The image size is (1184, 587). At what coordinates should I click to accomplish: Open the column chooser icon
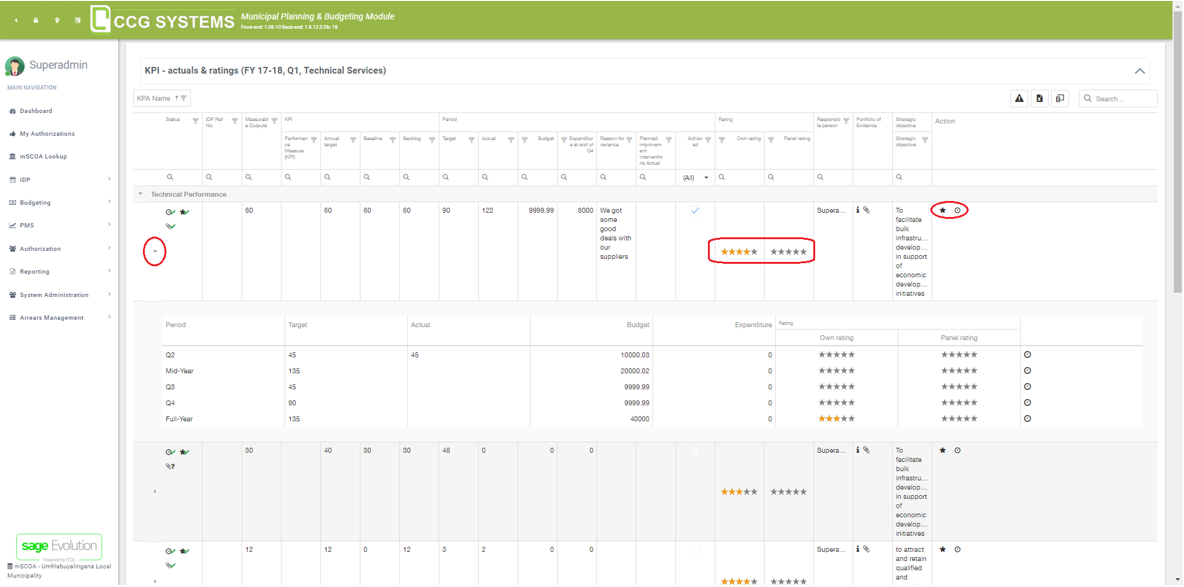(x=1060, y=98)
